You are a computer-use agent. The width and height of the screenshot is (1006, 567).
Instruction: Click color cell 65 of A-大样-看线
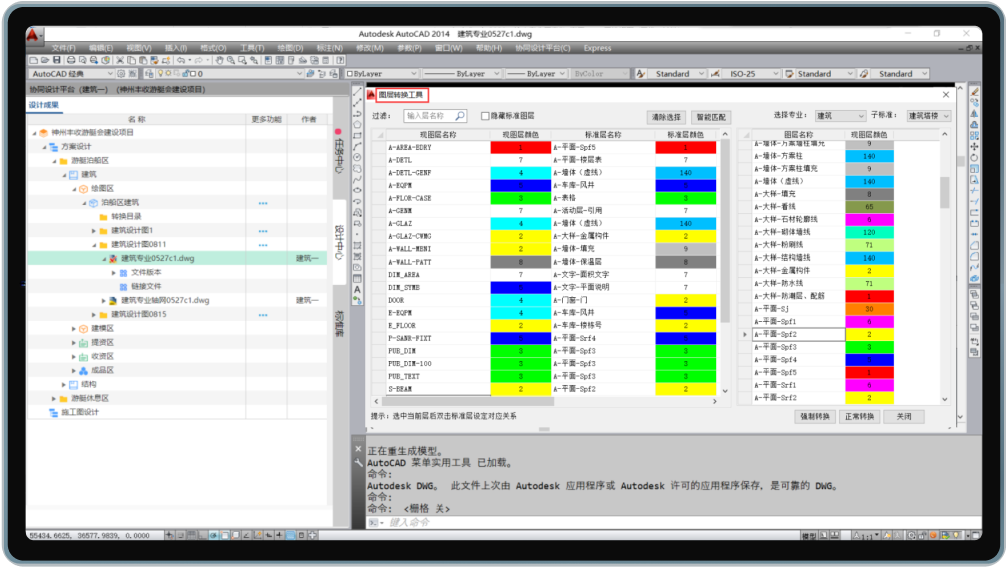869,207
